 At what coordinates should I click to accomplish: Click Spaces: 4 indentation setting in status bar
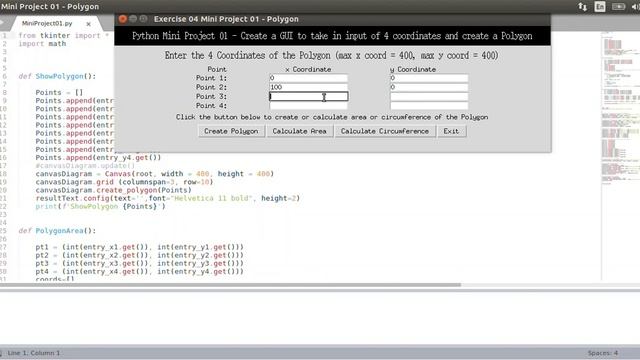click(x=602, y=353)
